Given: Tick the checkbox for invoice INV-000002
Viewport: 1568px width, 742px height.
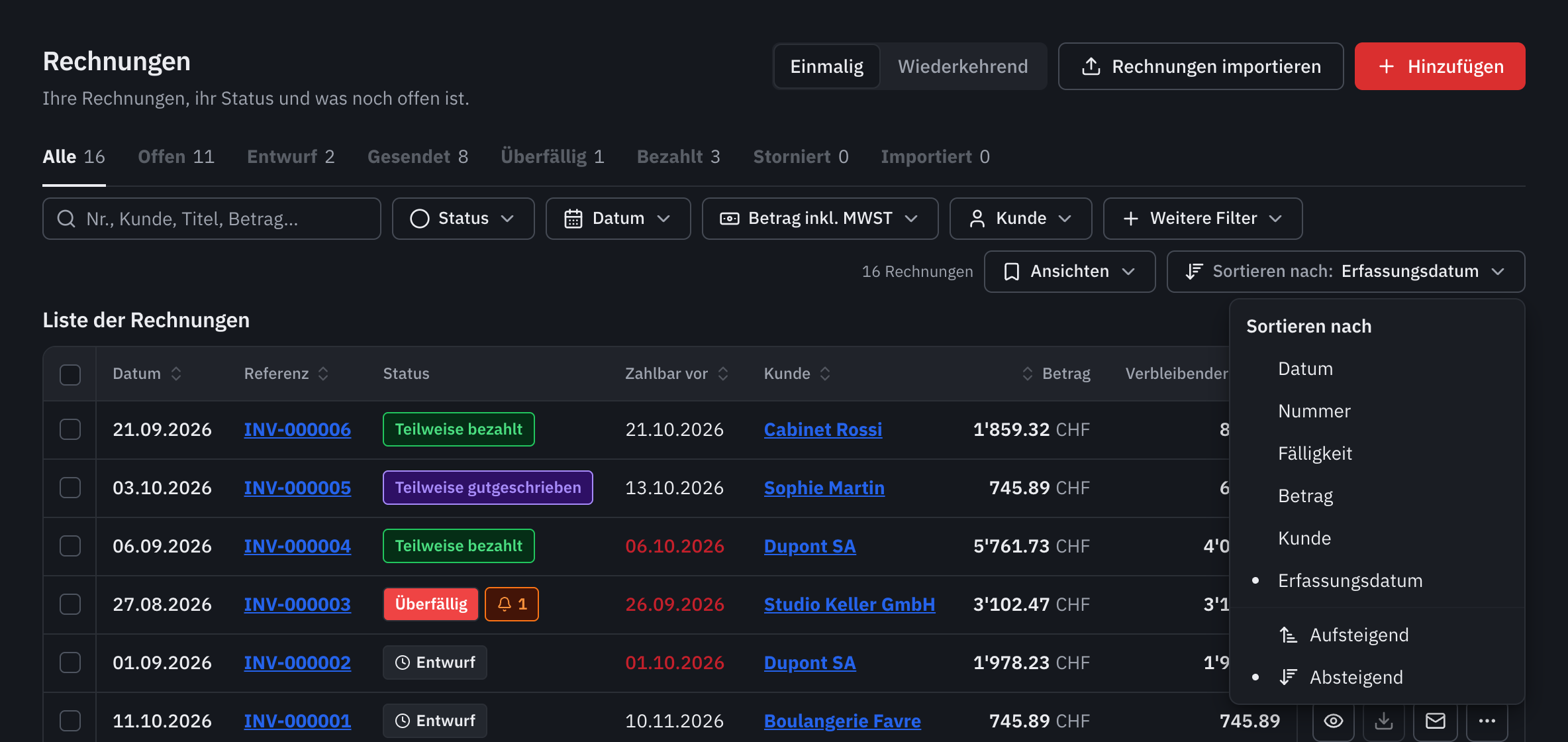Looking at the screenshot, I should point(70,662).
